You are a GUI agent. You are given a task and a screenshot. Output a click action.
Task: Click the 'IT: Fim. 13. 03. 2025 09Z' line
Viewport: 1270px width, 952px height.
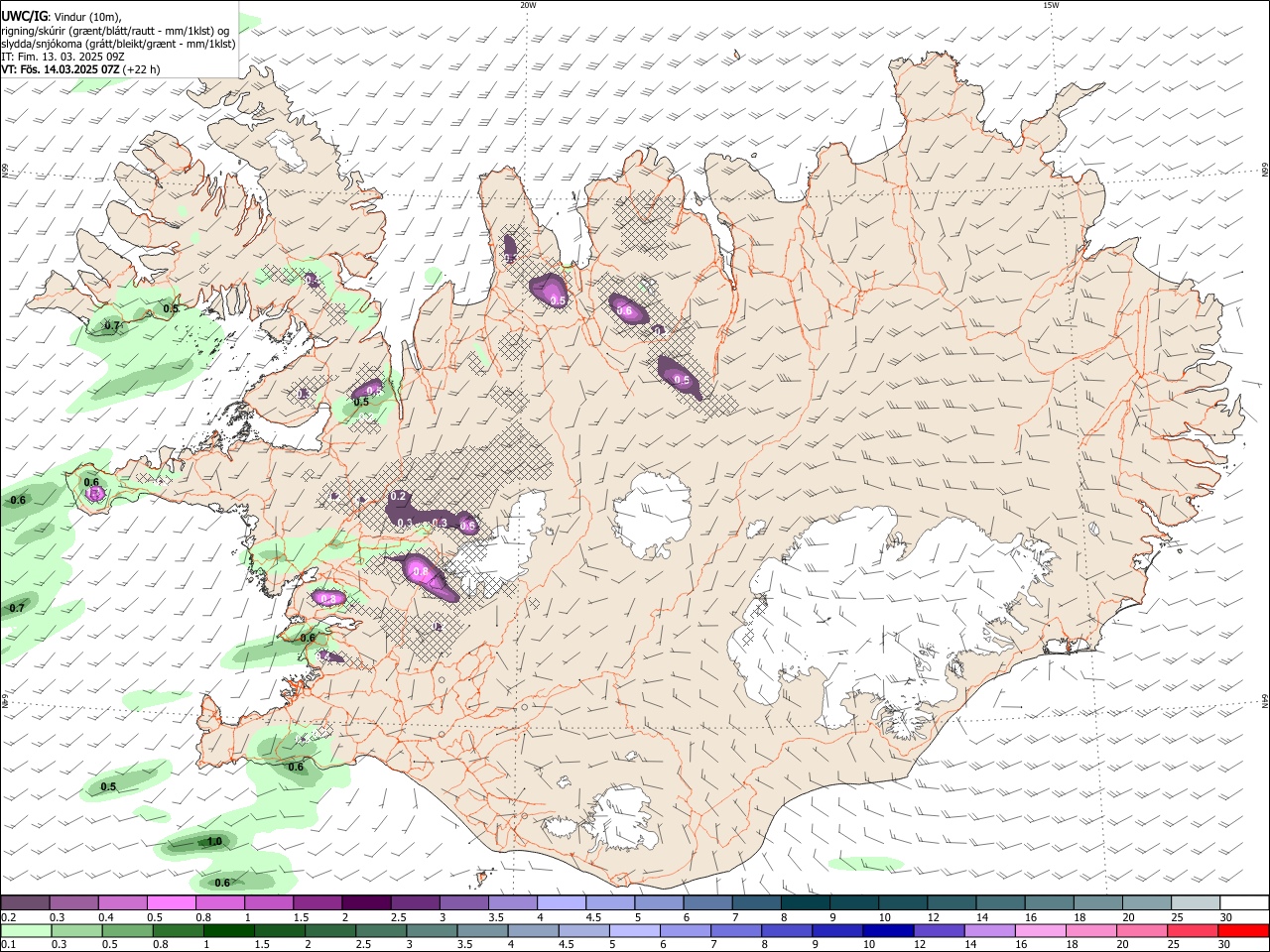click(63, 57)
